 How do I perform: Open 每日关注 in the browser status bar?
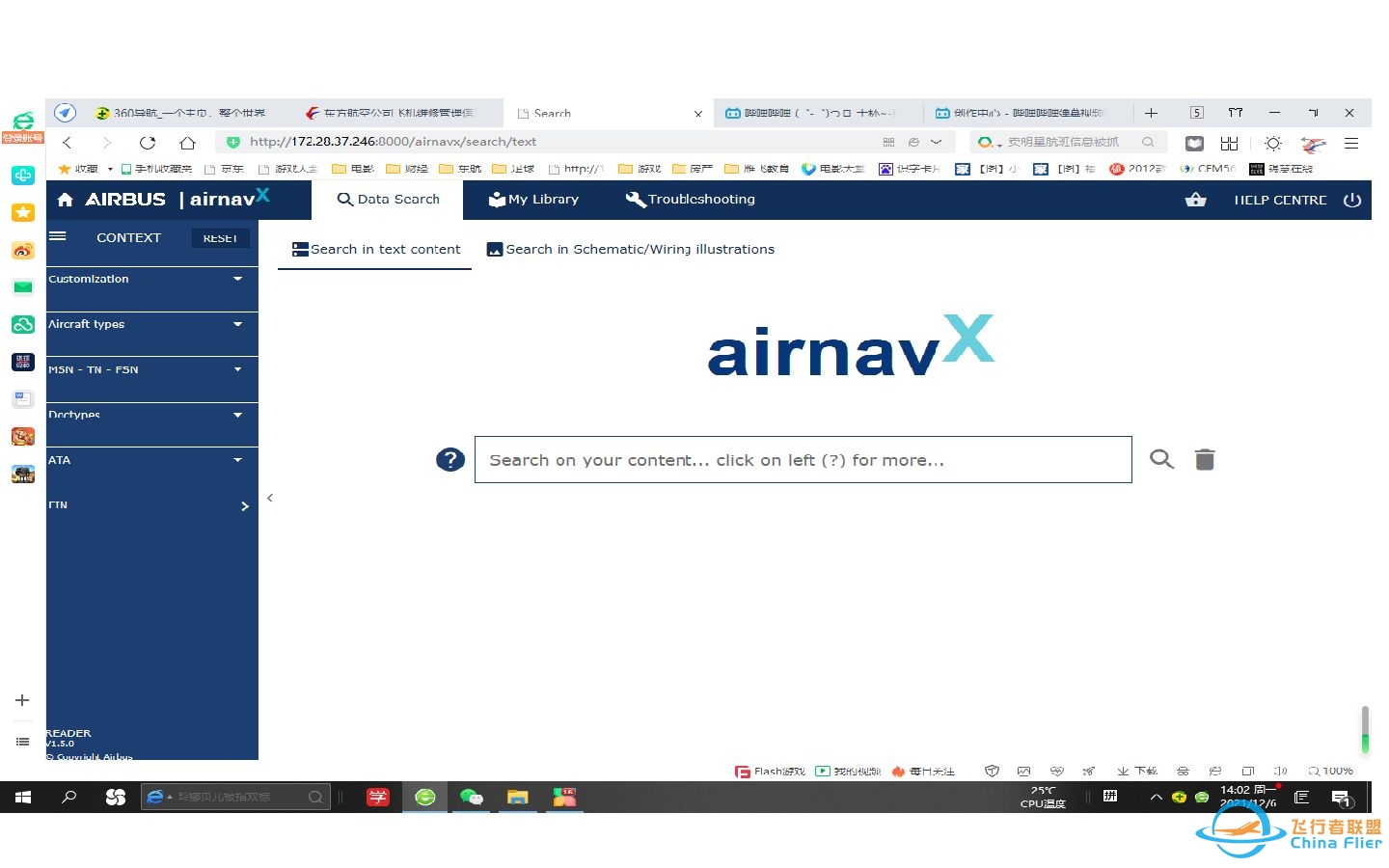click(x=923, y=772)
